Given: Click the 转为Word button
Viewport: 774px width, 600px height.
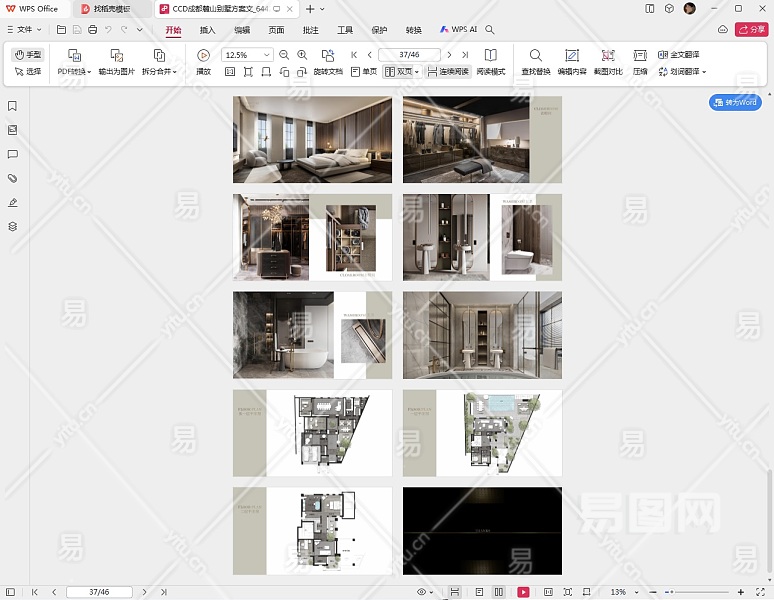Looking at the screenshot, I should (x=735, y=102).
